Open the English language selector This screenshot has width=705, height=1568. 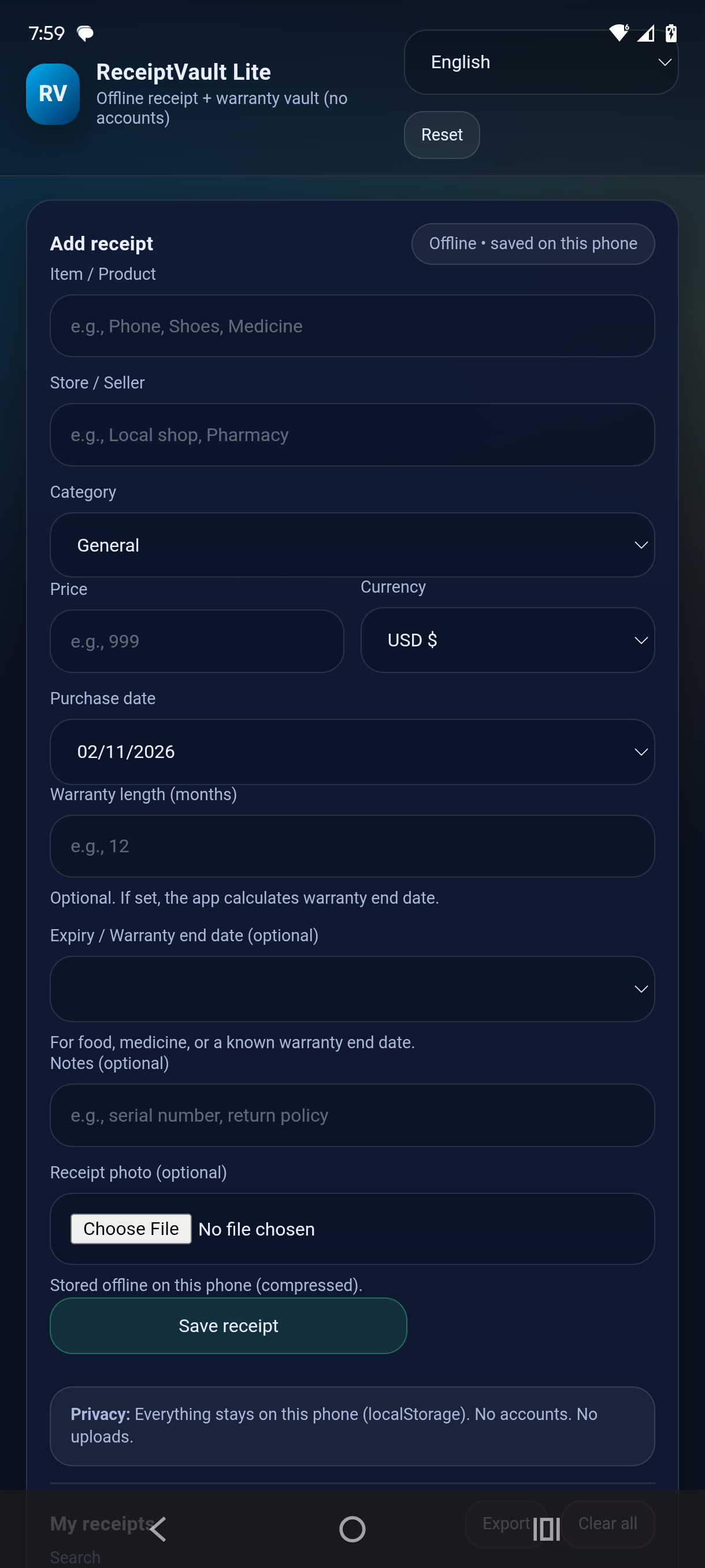tap(540, 61)
